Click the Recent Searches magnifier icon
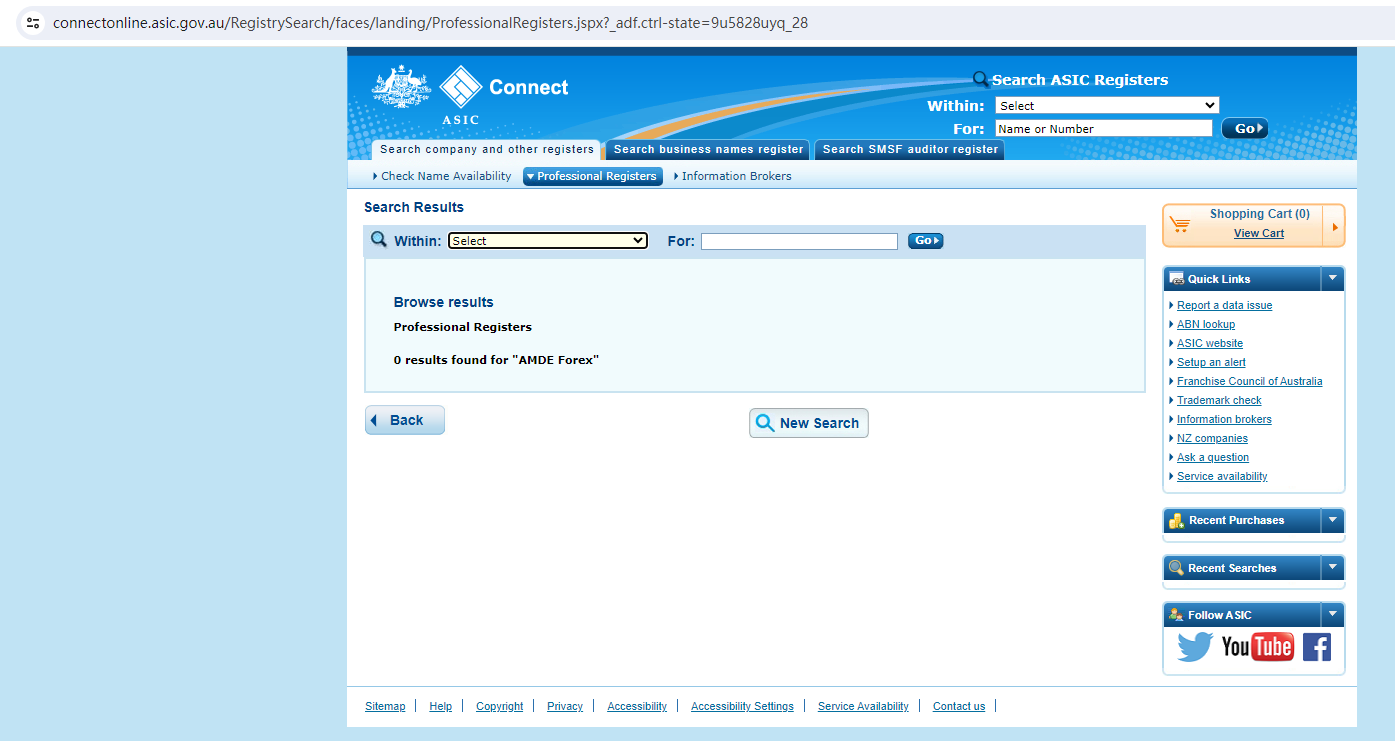The width and height of the screenshot is (1395, 741). (1176, 568)
